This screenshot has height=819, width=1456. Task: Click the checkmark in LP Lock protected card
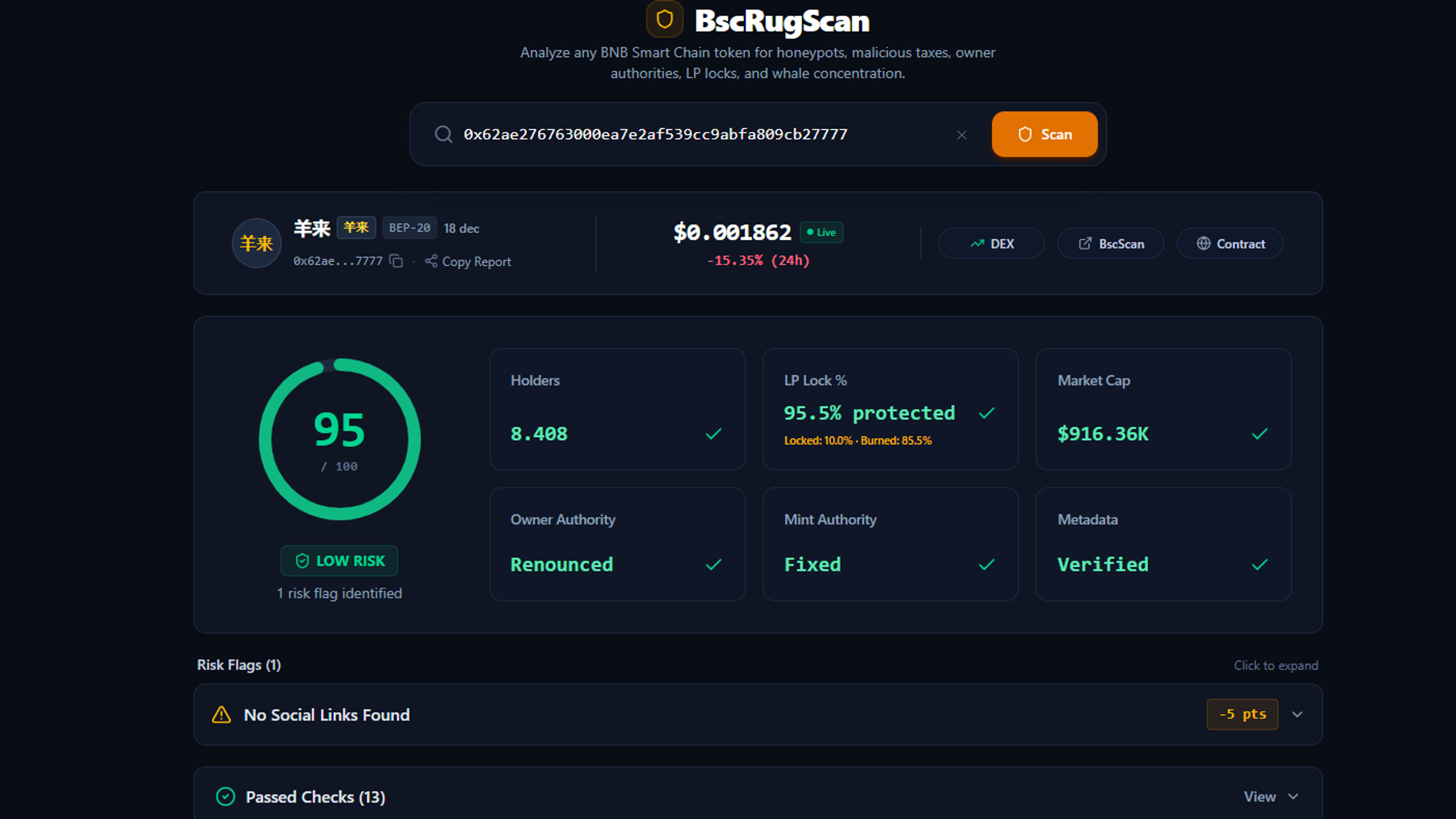tap(987, 413)
